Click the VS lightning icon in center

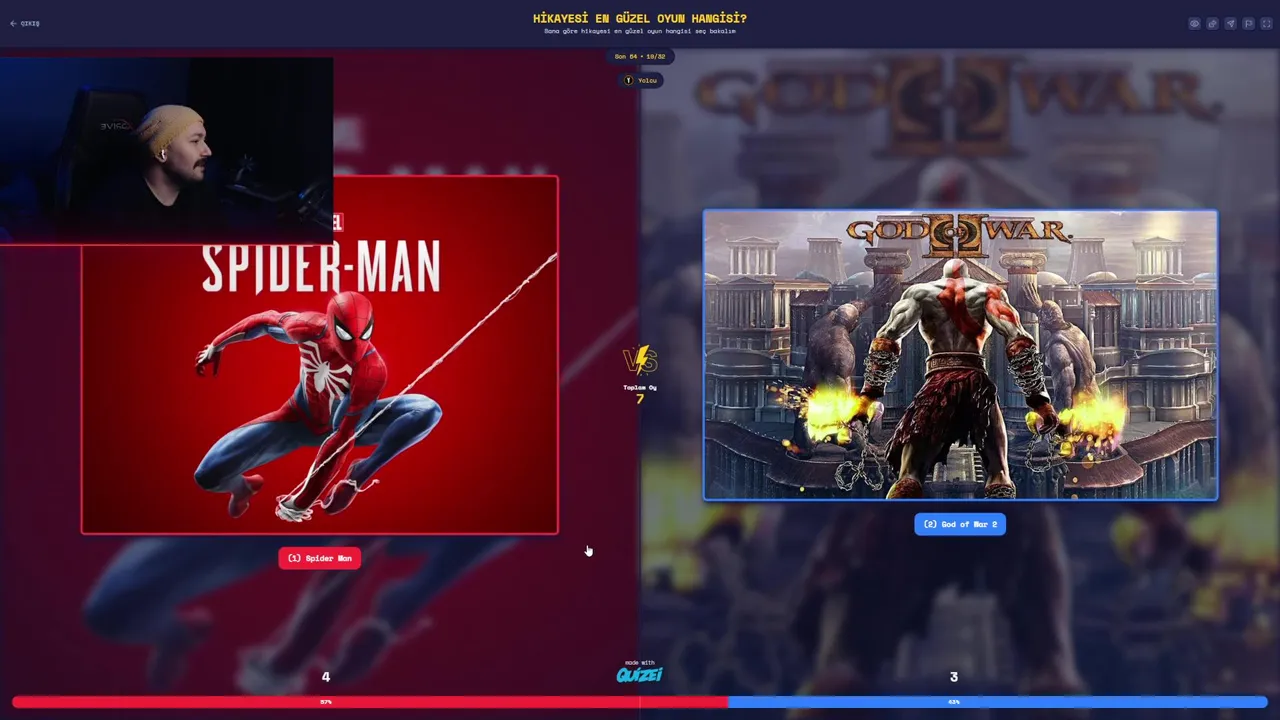pos(640,360)
